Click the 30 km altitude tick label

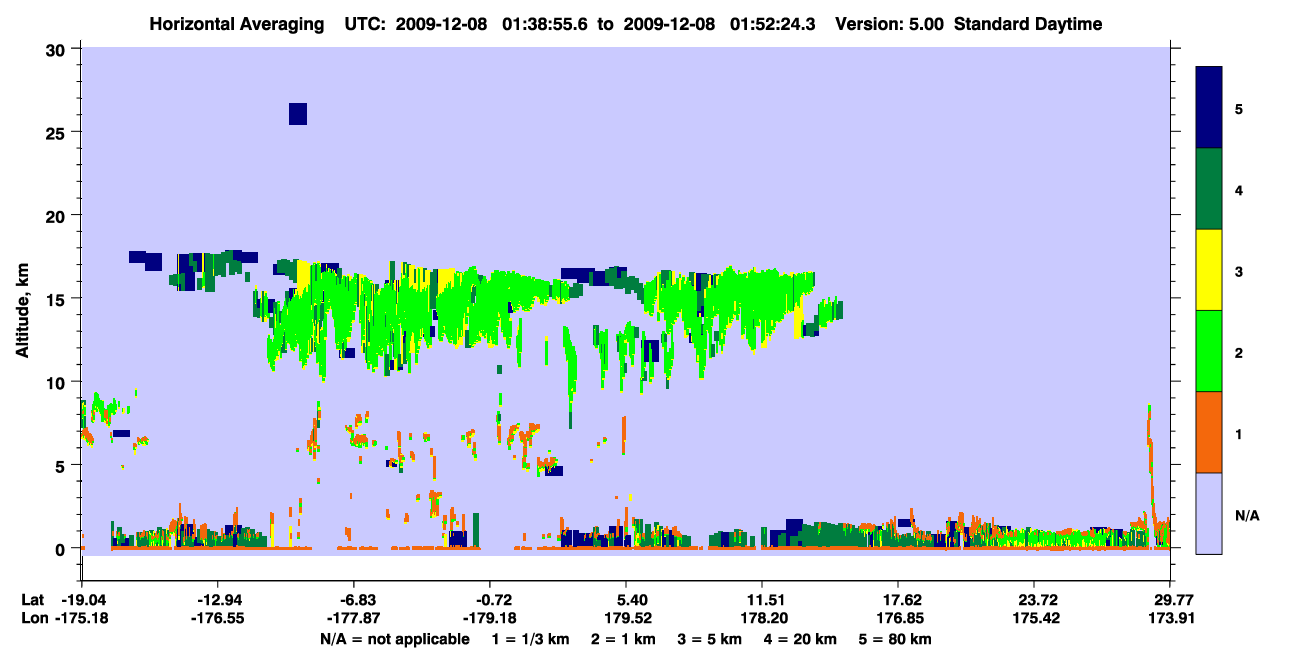click(59, 48)
